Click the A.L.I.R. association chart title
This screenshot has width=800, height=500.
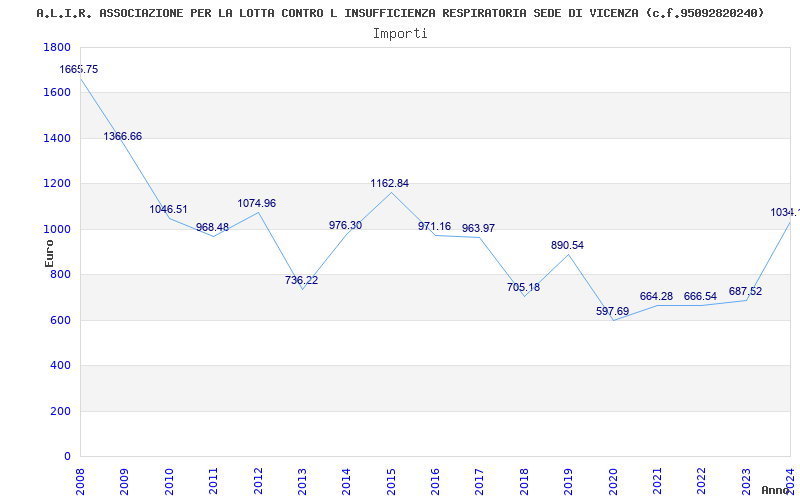click(400, 13)
